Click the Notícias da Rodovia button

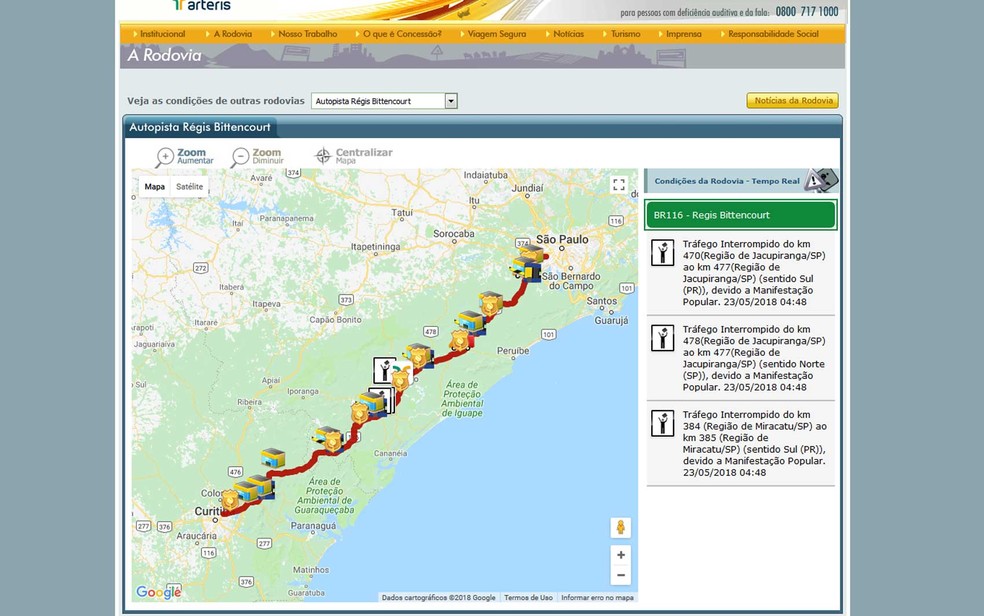792,101
